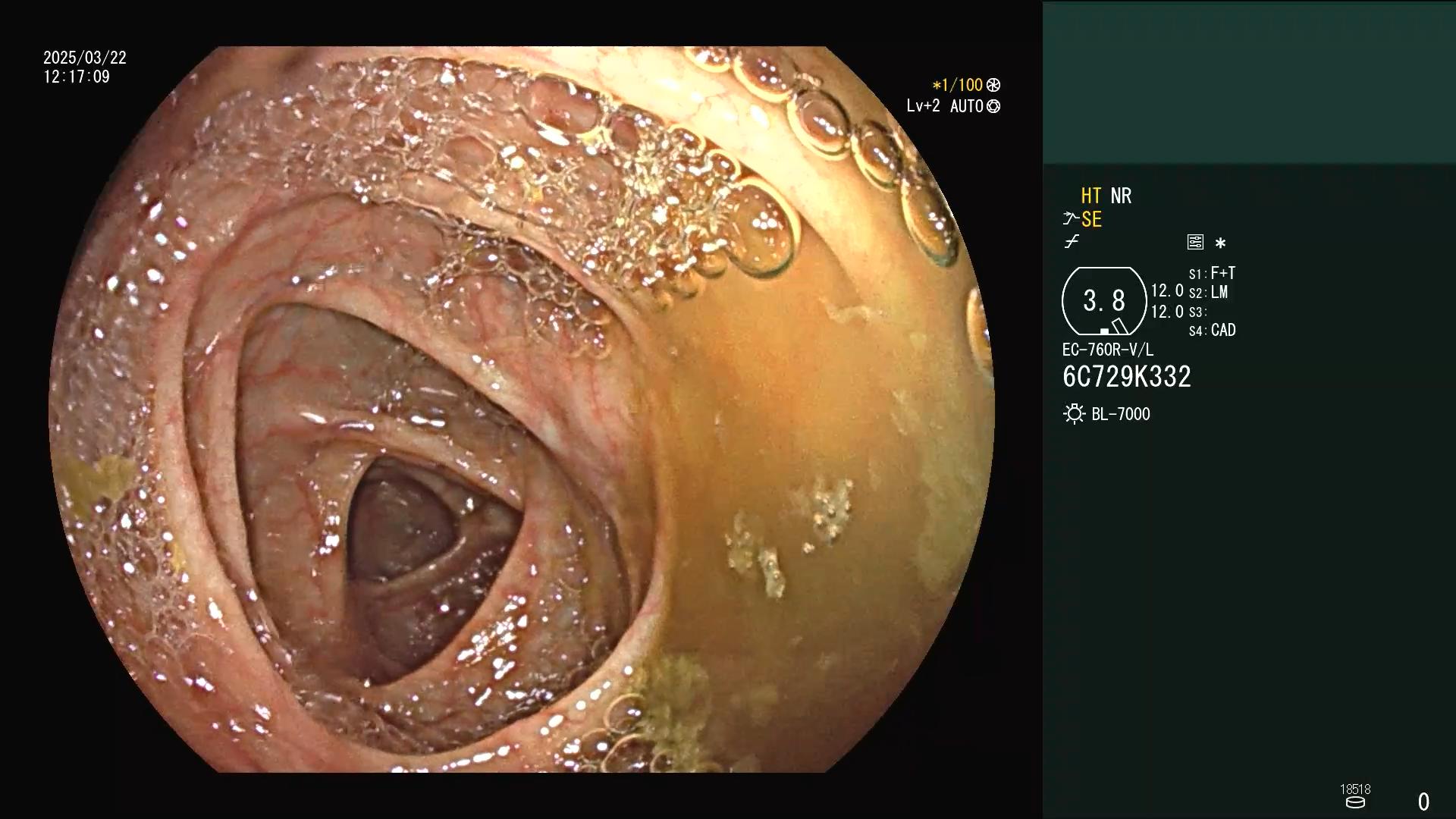
Task: Click the AUTO text label
Action: 967,106
